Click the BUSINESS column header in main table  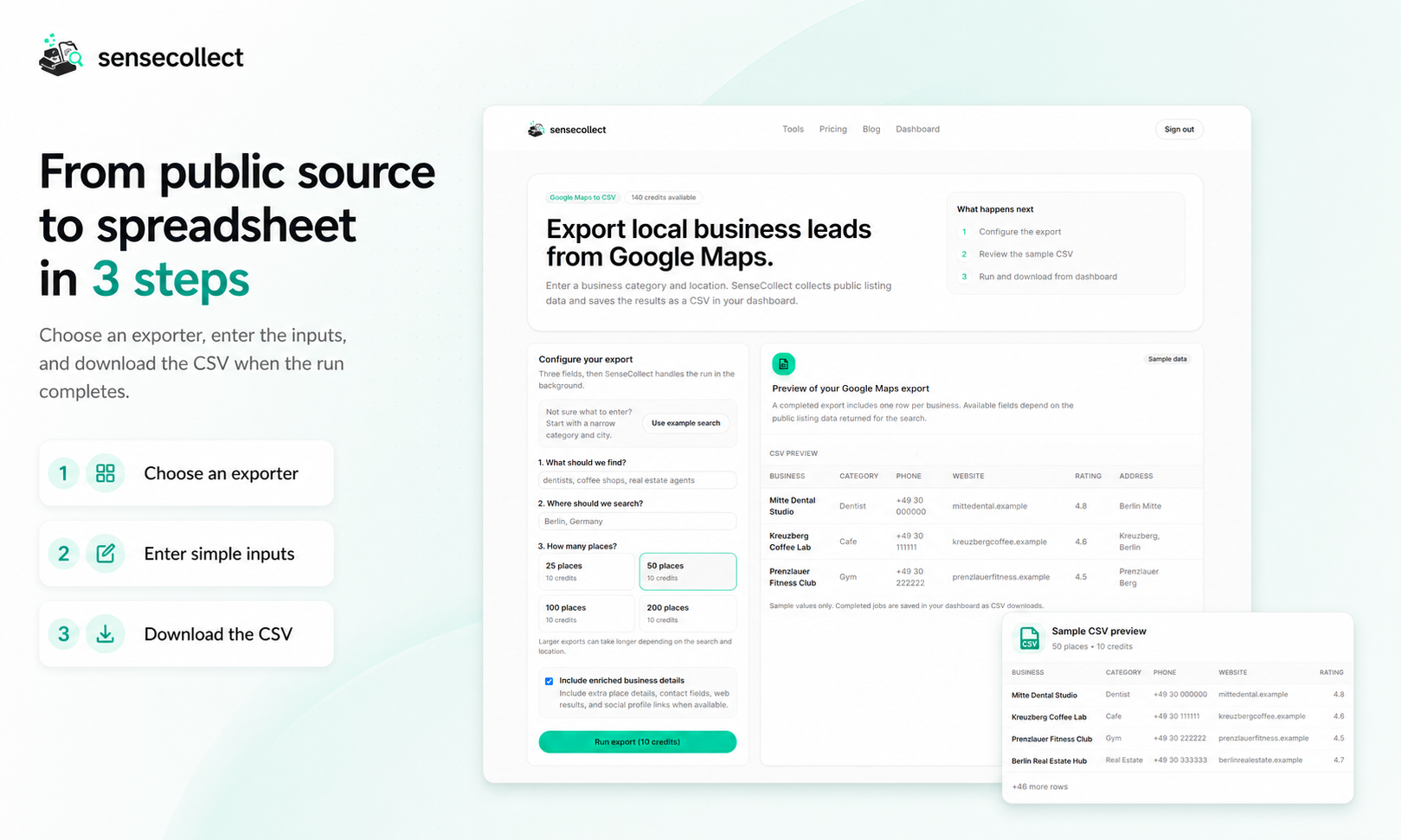[x=787, y=476]
